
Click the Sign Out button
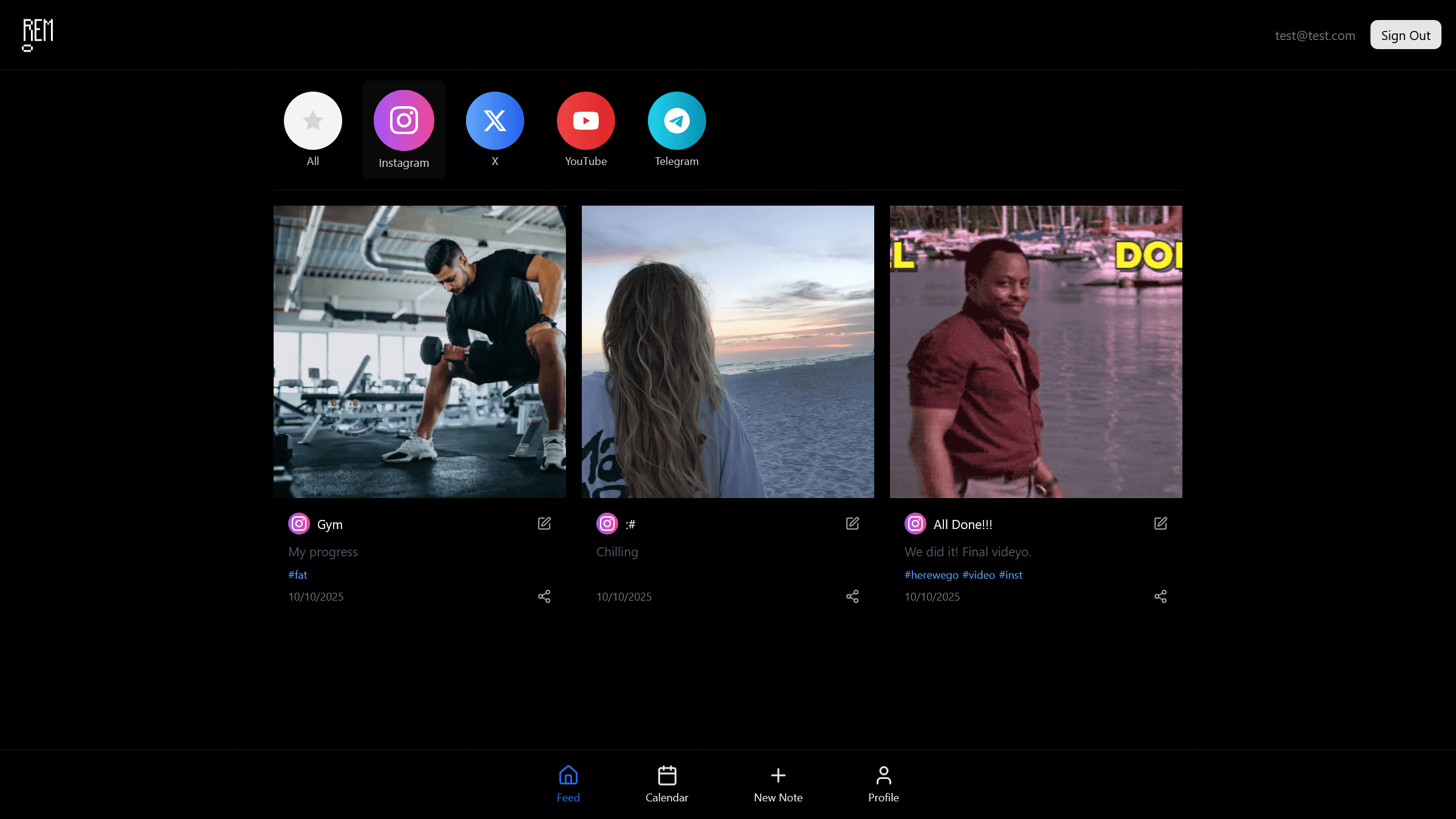pos(1406,35)
